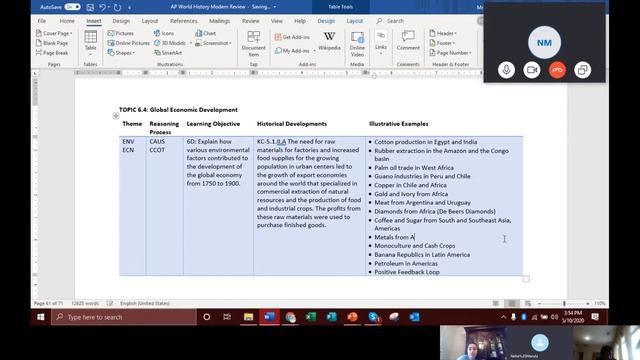
Task: Open the 3D Models dropdown arrow
Action: [x=191, y=43]
